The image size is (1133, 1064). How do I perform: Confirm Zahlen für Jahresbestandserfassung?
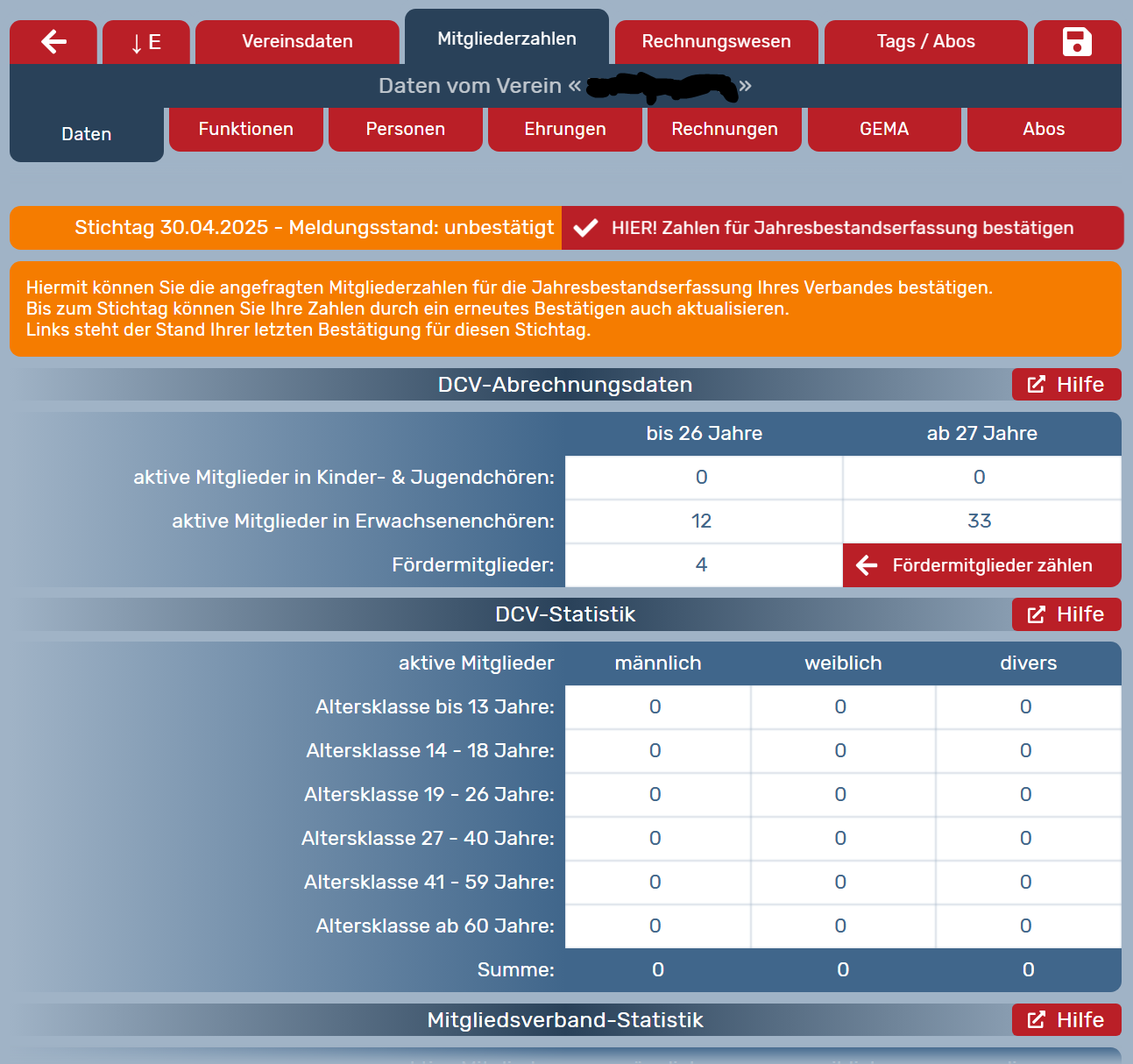coord(841,228)
